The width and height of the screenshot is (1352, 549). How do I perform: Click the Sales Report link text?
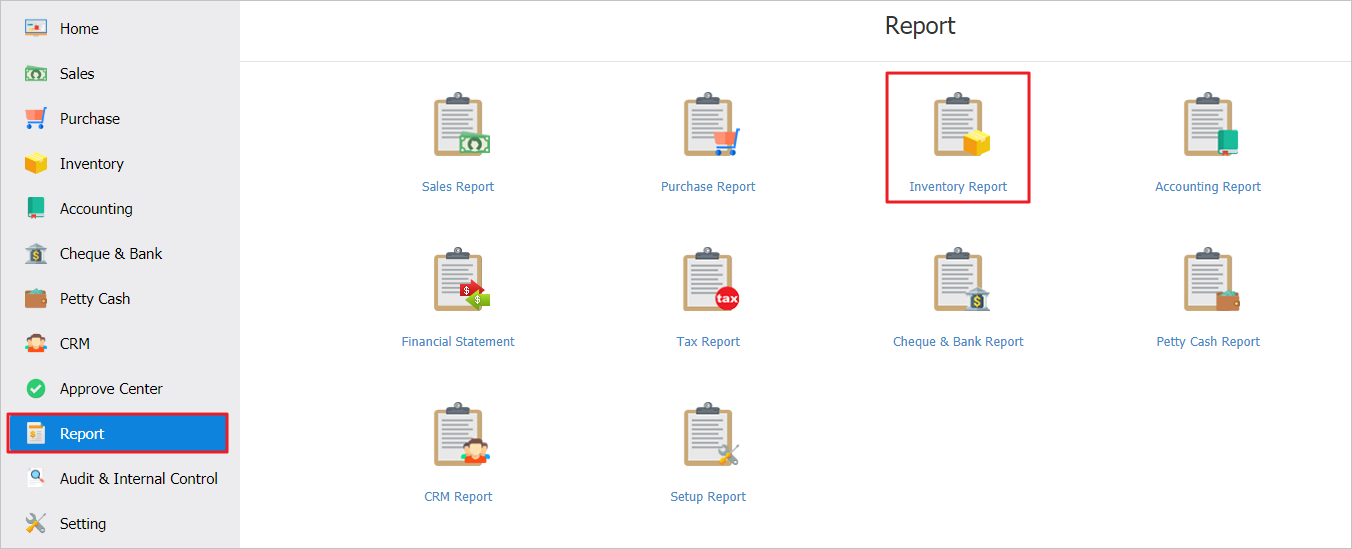pyautogui.click(x=458, y=187)
